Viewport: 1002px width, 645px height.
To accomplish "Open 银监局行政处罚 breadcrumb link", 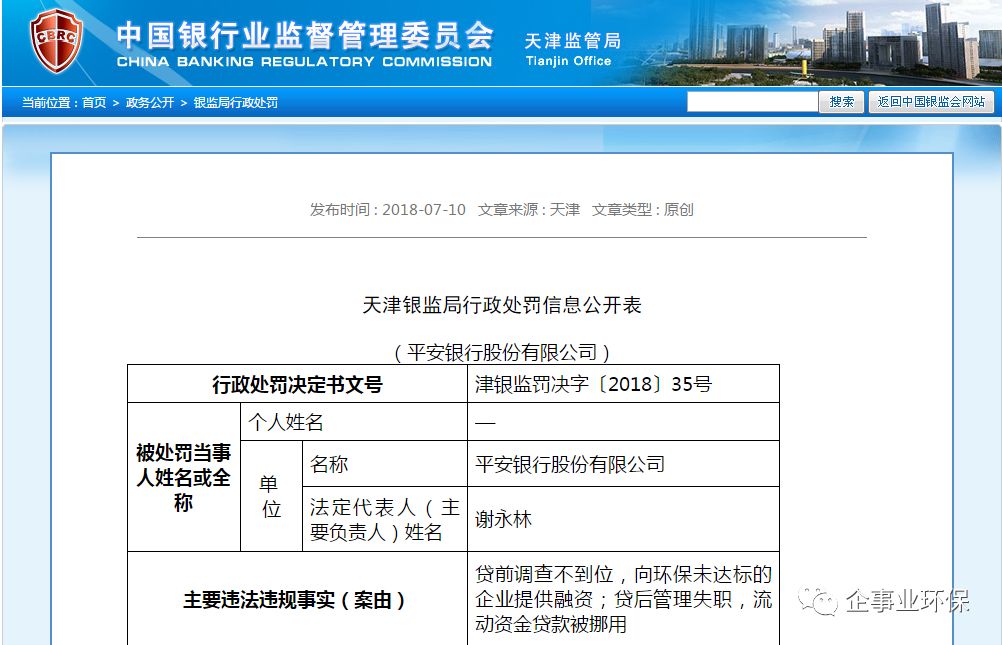I will point(235,102).
